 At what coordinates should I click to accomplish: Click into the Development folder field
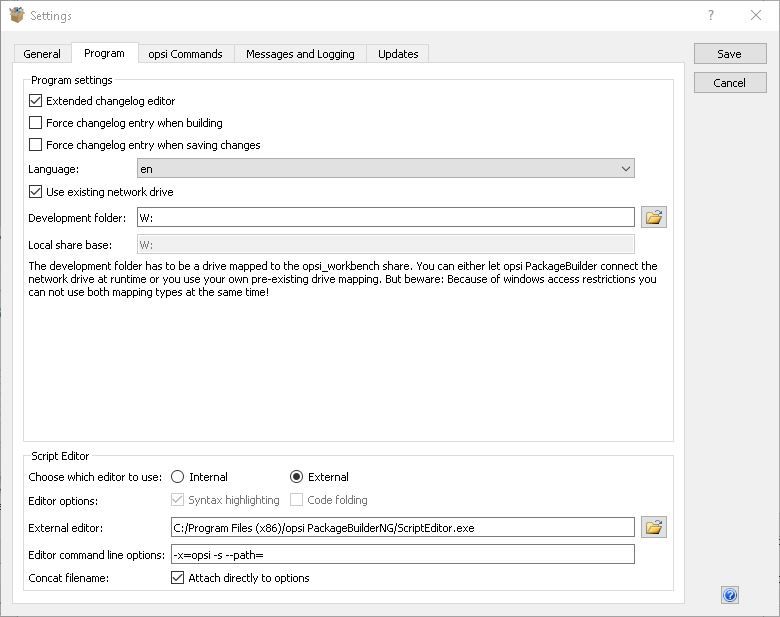coord(386,217)
